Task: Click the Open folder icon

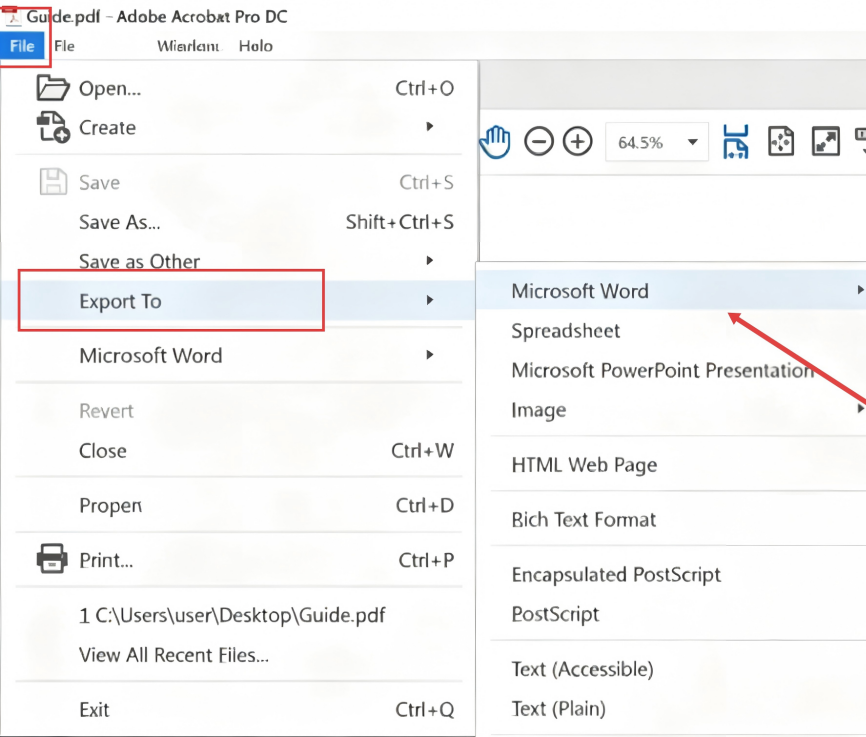Action: tap(52, 88)
